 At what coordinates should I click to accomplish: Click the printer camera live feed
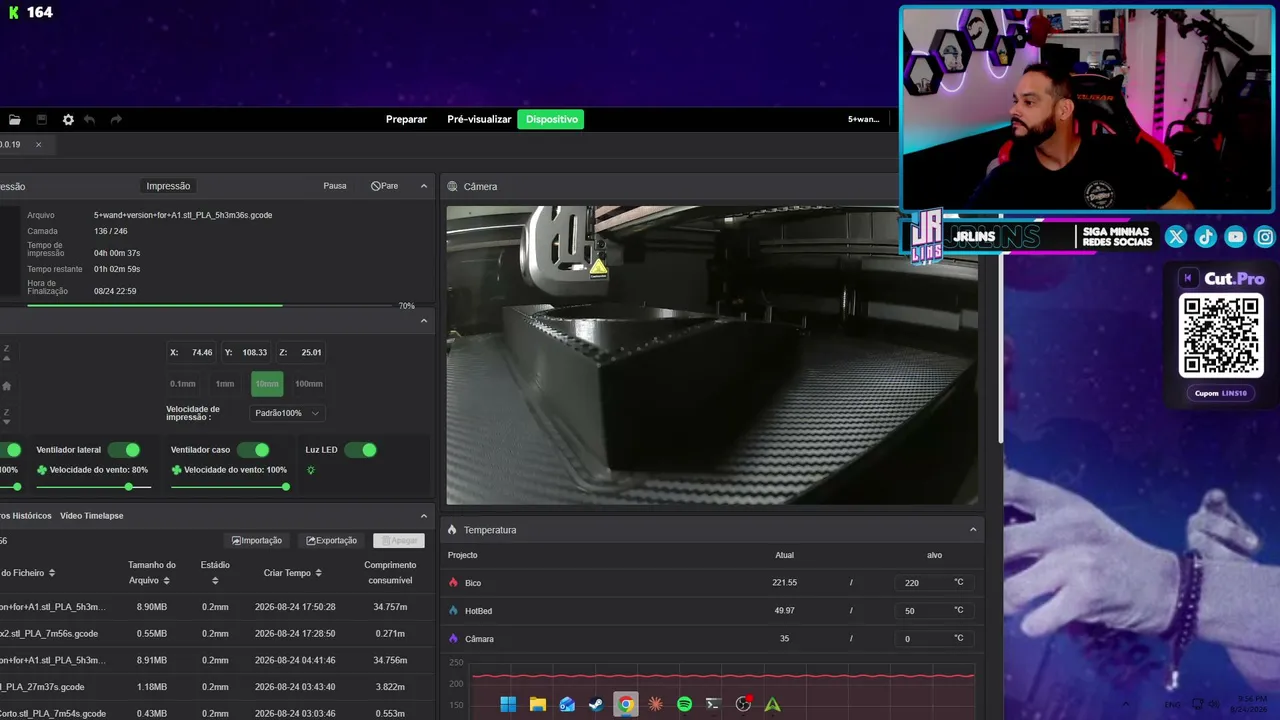pyautogui.click(x=712, y=355)
